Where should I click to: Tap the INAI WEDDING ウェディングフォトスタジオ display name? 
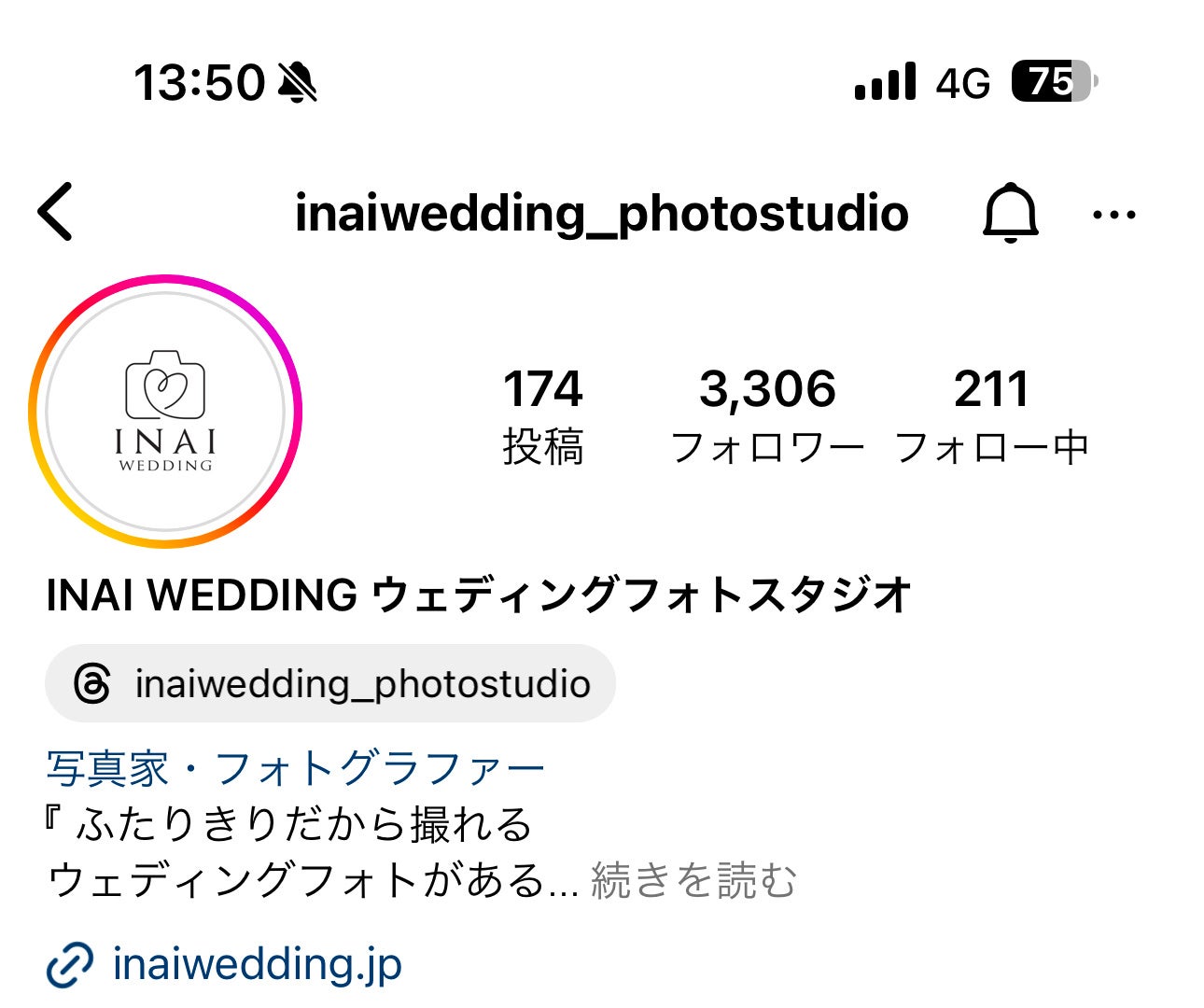(x=479, y=595)
